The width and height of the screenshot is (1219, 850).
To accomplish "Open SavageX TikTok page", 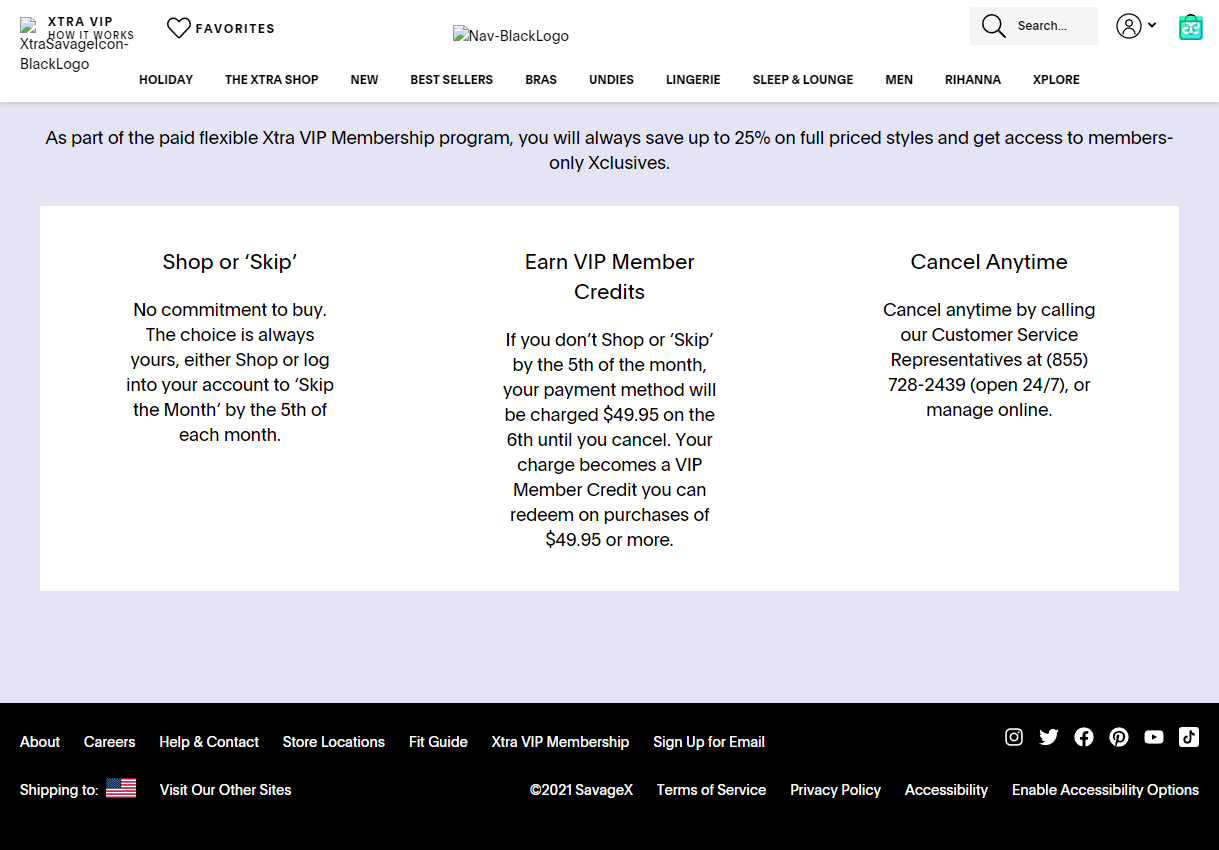I will pos(1189,737).
